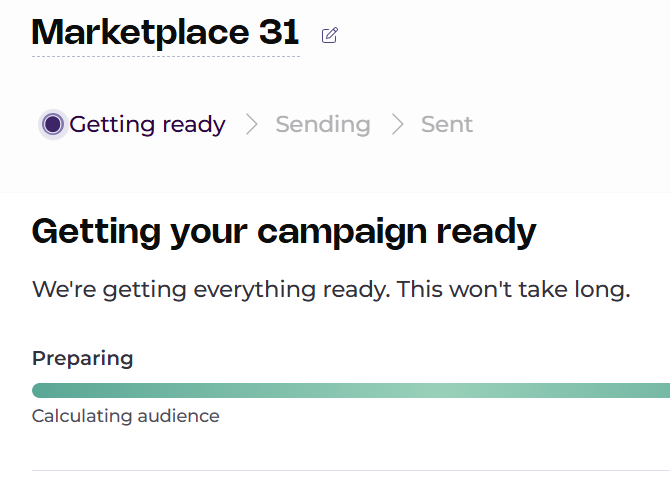Viewport: 670px width, 482px height.
Task: Select the Getting your campaign ready heading
Action: [x=284, y=232]
